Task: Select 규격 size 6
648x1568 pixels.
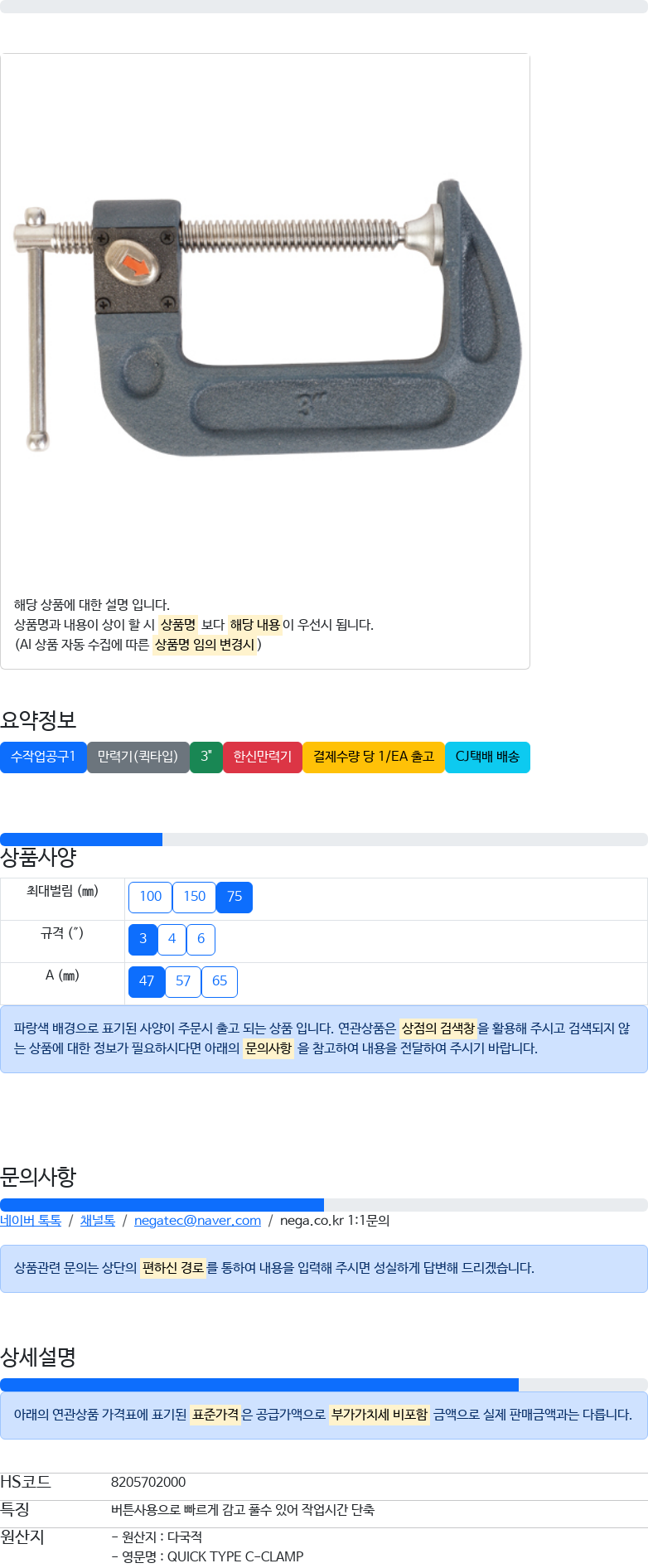Action: [201, 939]
